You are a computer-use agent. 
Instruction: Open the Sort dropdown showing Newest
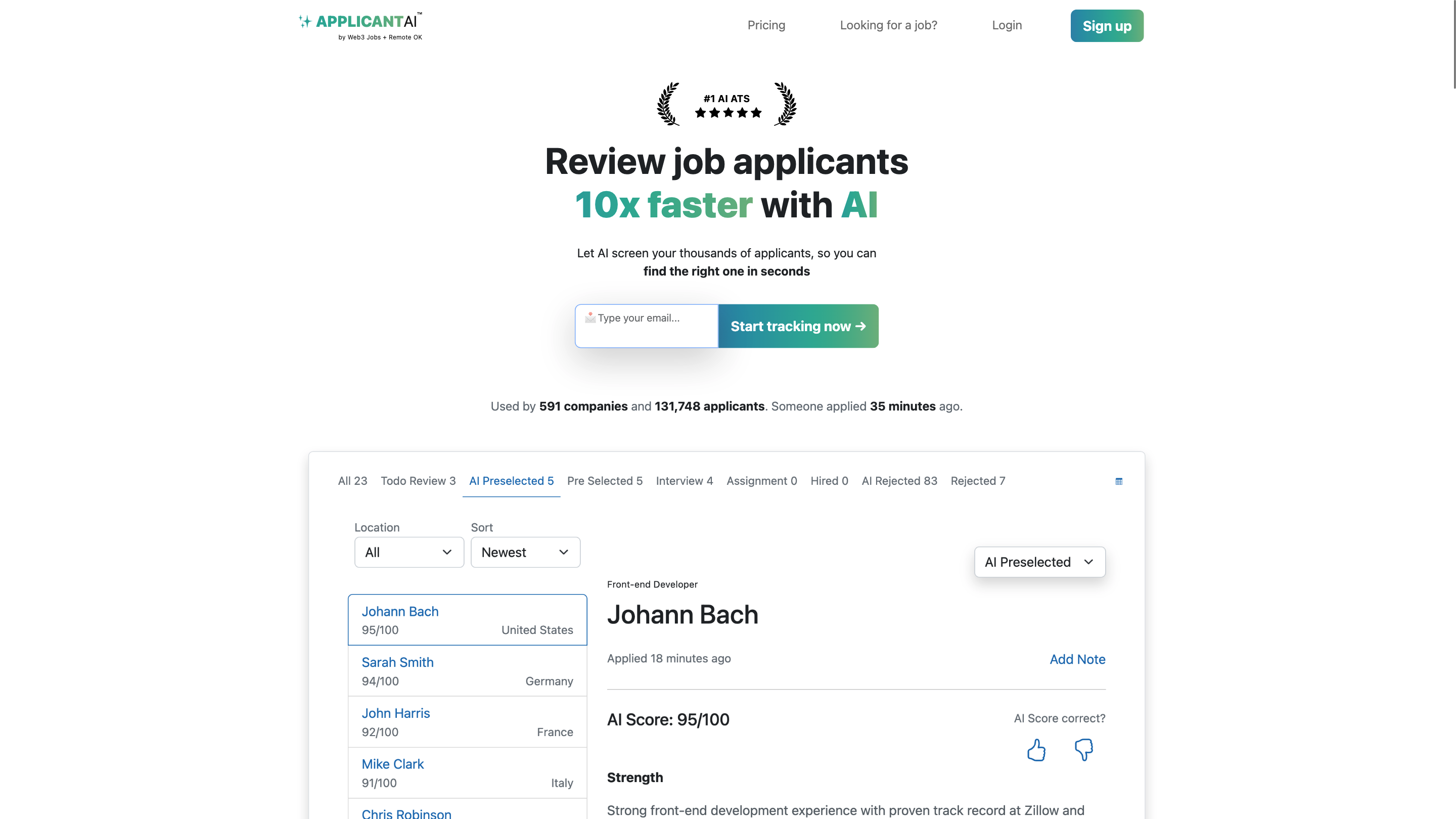point(525,552)
